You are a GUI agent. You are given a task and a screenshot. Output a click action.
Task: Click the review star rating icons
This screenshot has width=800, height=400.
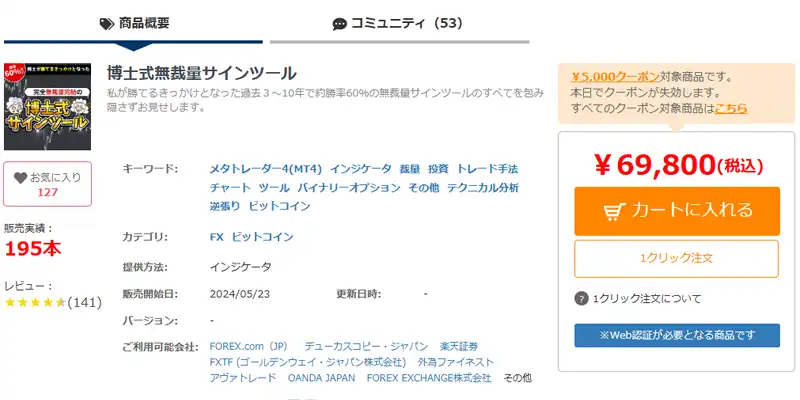pos(35,303)
